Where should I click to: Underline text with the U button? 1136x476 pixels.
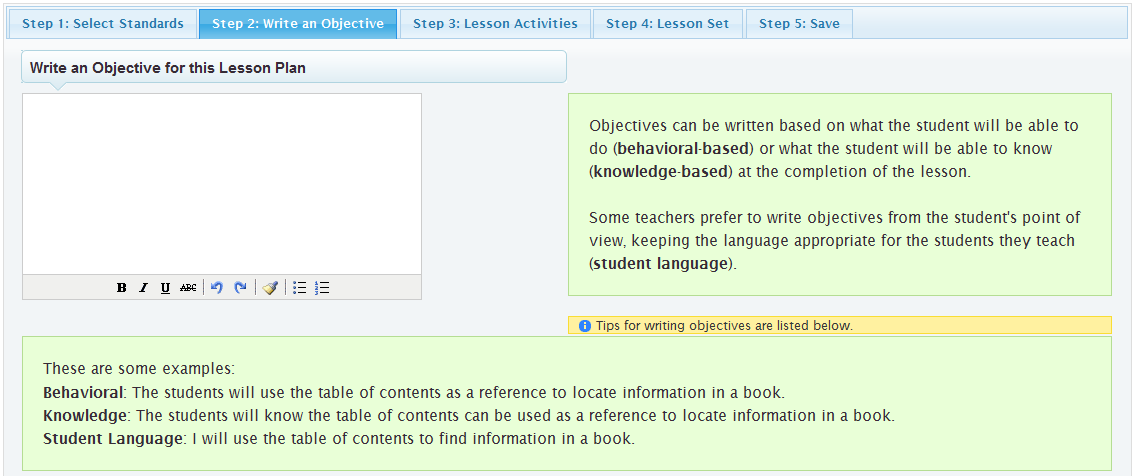(165, 288)
